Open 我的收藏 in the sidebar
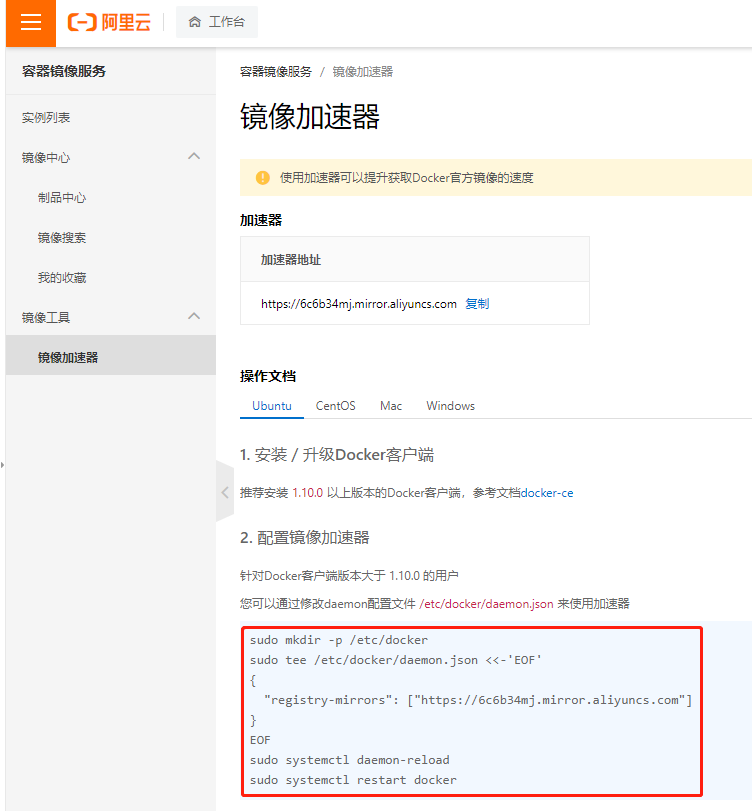The width and height of the screenshot is (752, 811). tap(62, 278)
